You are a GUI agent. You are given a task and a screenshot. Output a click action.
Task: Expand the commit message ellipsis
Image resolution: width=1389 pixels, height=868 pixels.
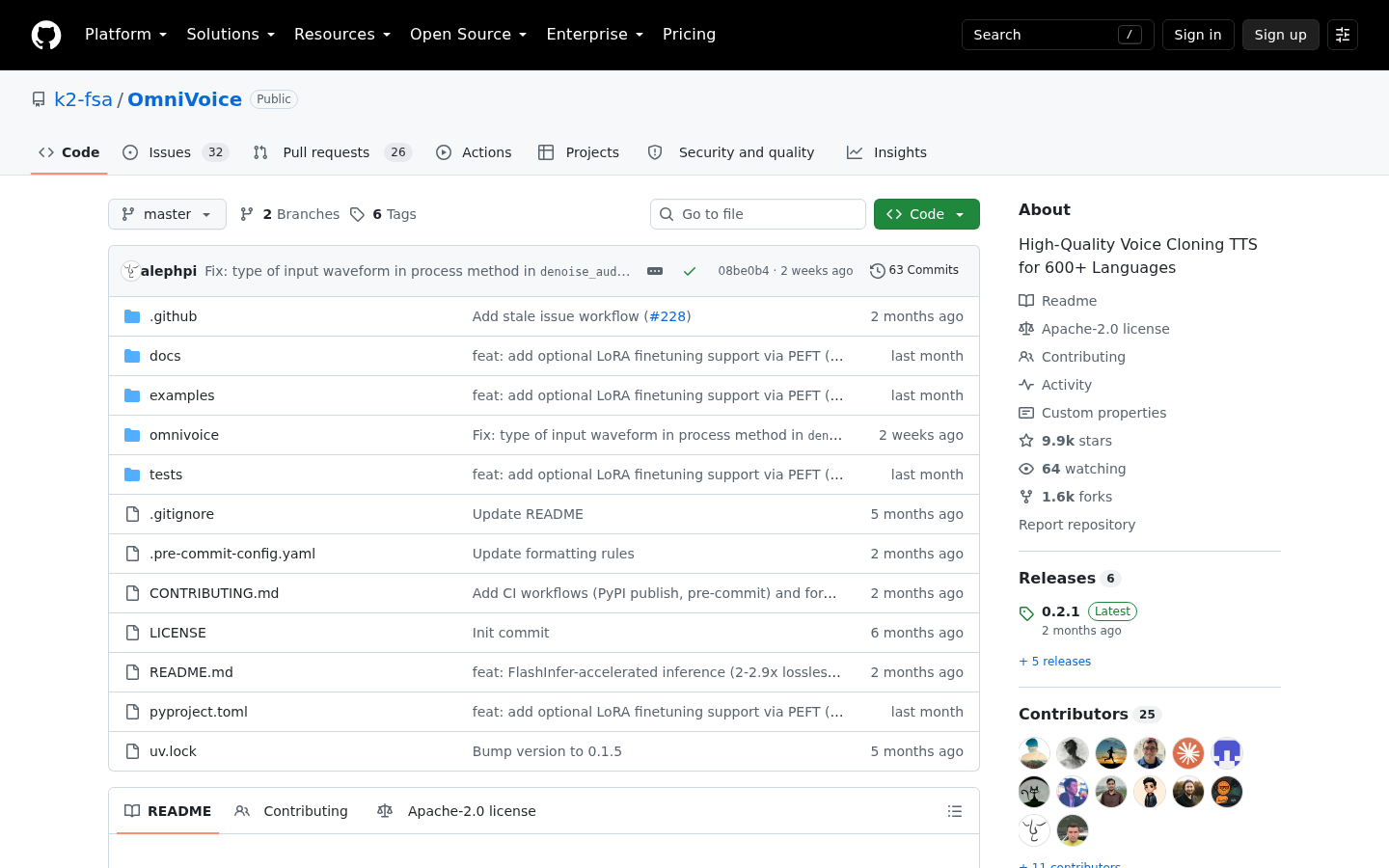(655, 271)
